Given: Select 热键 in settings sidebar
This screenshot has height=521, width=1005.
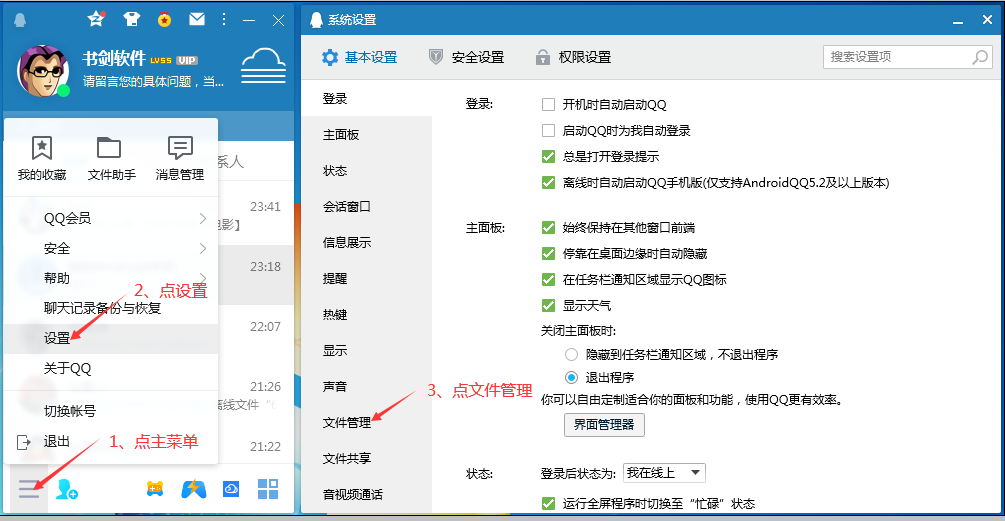Looking at the screenshot, I should (366, 315).
